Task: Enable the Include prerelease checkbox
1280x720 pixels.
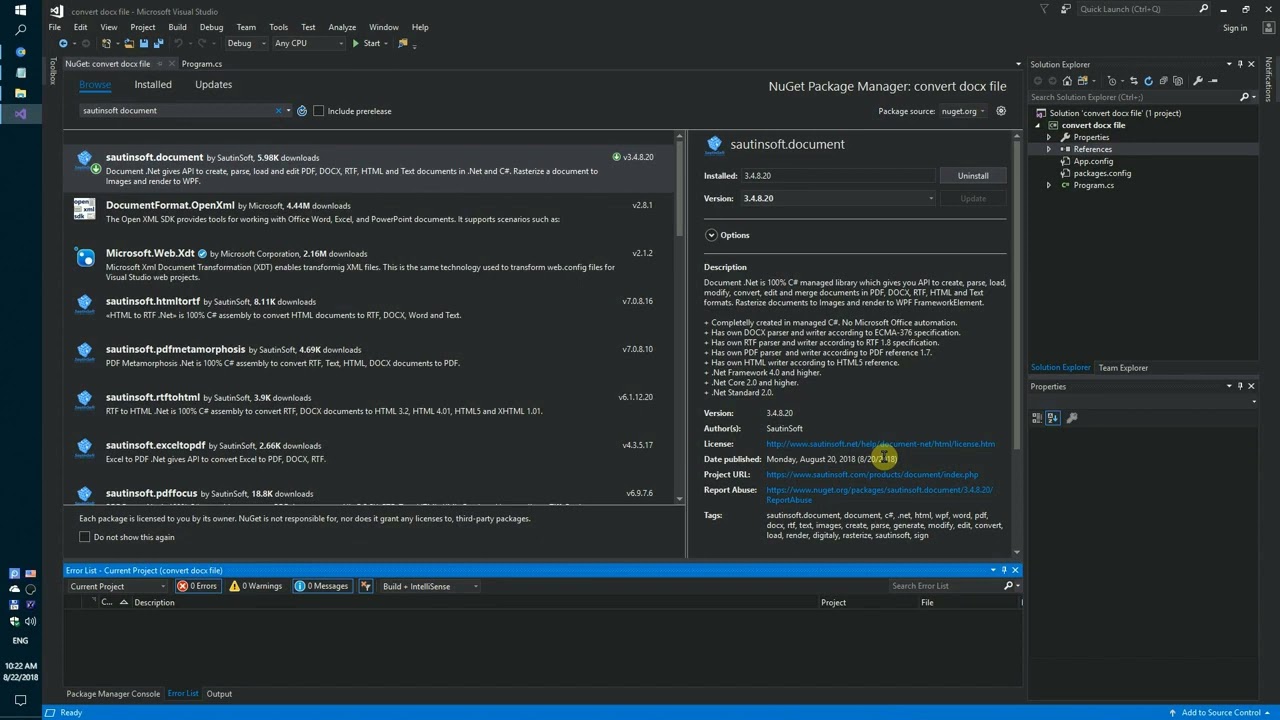Action: pyautogui.click(x=319, y=111)
